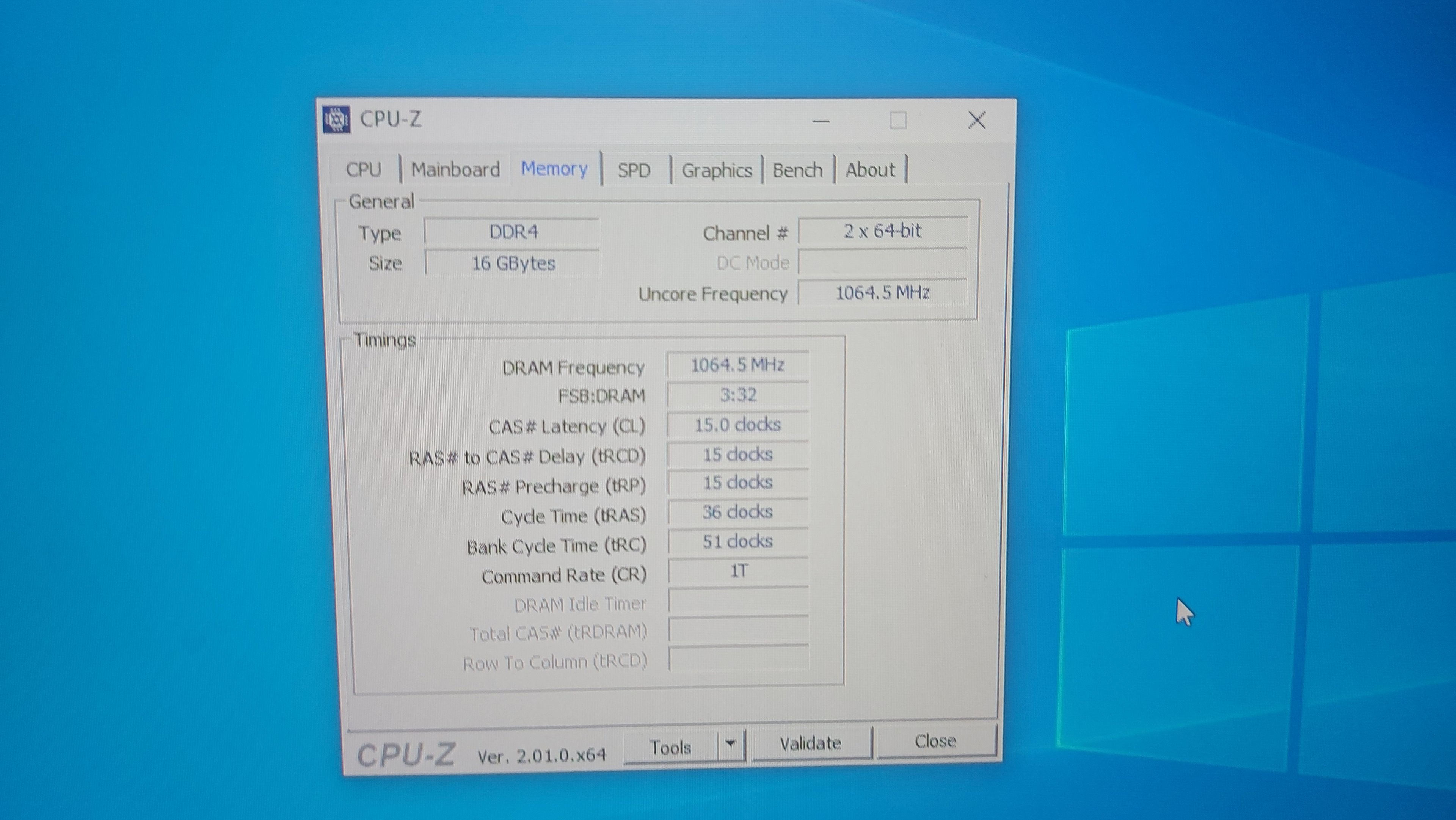Switch to the Graphics tab
The image size is (1456, 820).
click(717, 170)
